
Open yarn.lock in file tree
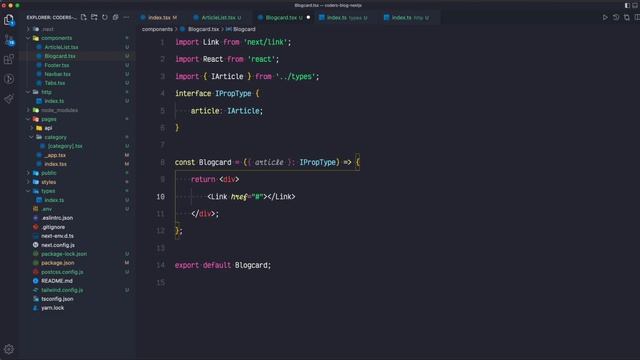click(x=52, y=308)
